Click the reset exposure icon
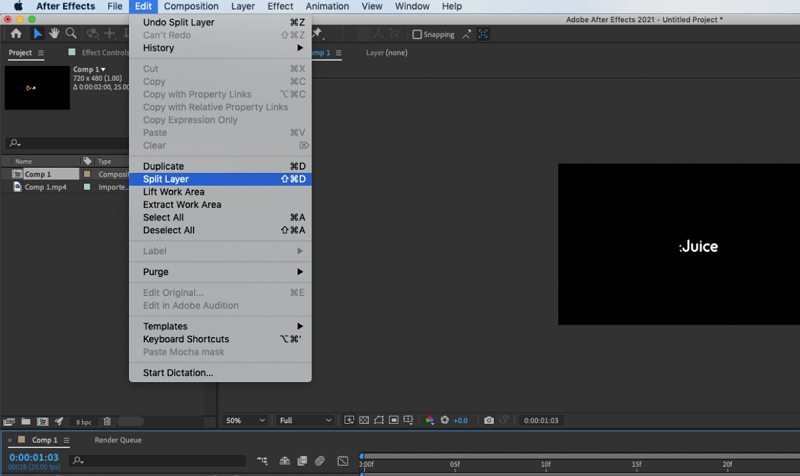Screen dimensions: 800x476 point(445,420)
